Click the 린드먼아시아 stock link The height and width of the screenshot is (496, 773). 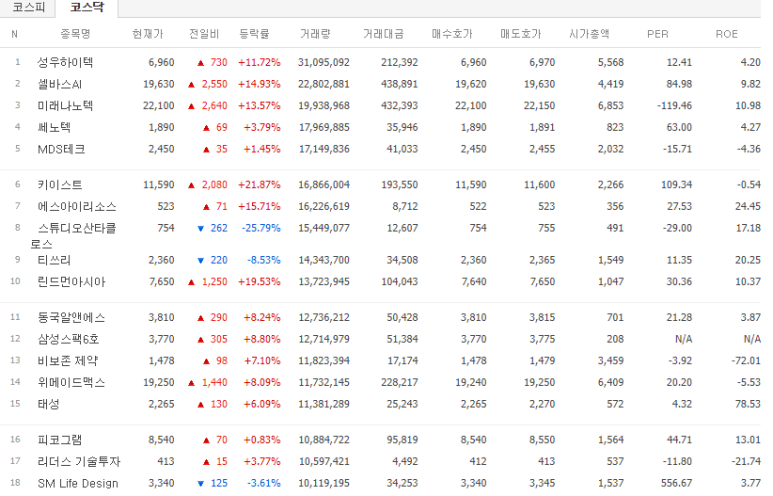(x=71, y=282)
